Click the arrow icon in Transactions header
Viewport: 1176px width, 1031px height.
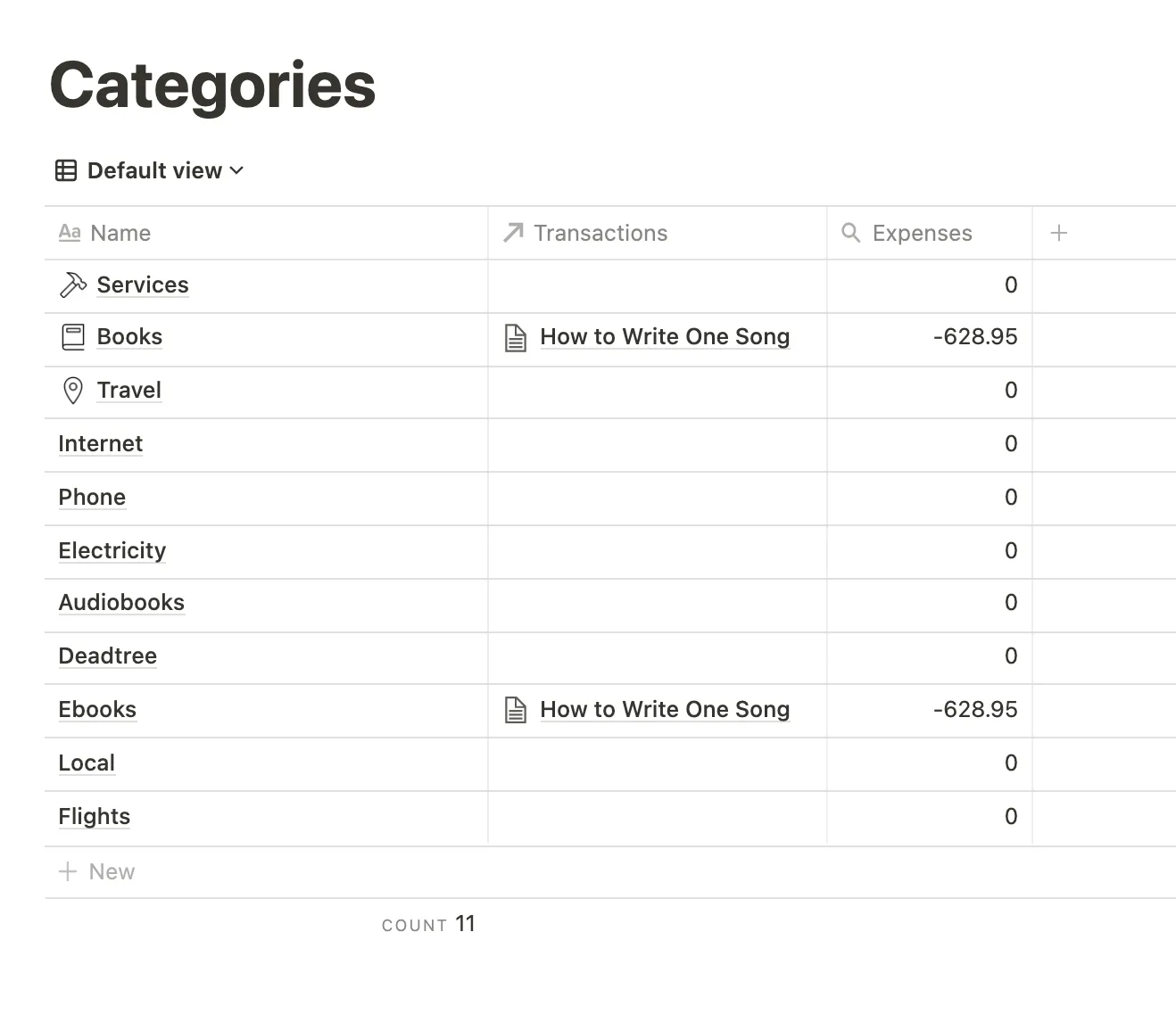[513, 233]
